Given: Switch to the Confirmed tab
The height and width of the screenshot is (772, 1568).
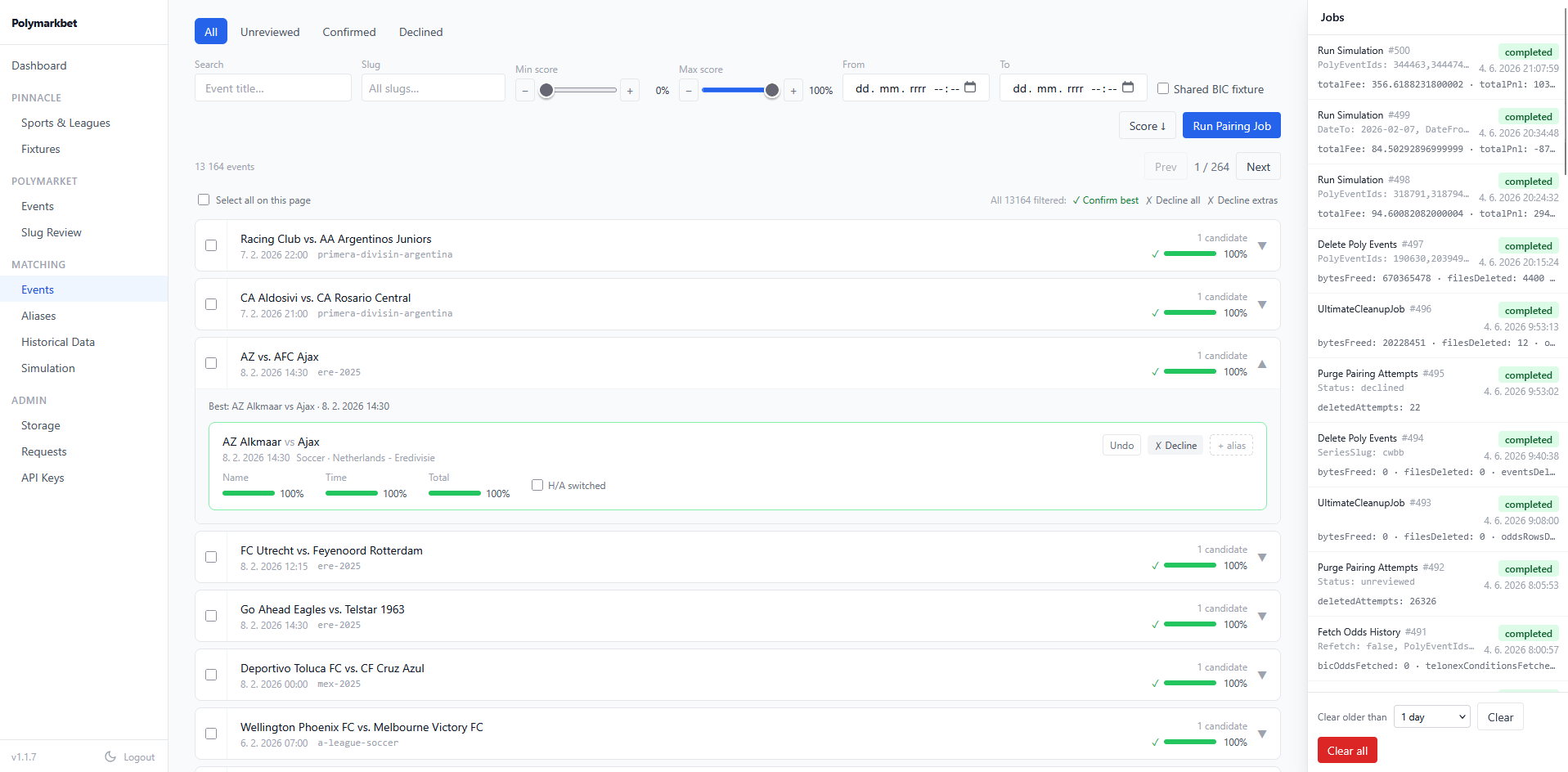Looking at the screenshot, I should pos(349,32).
